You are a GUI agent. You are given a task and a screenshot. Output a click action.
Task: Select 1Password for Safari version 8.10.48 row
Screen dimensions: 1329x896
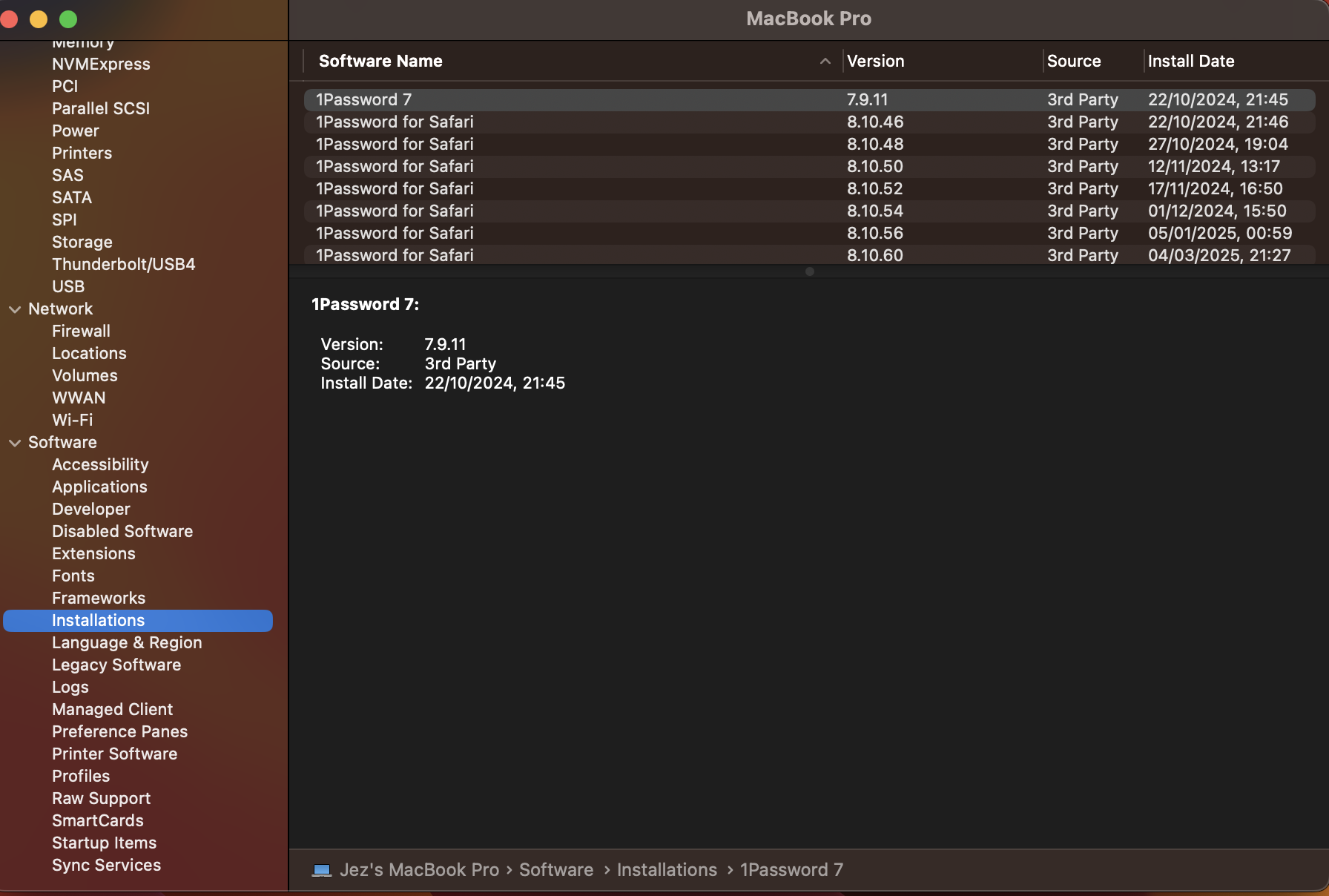pos(809,145)
